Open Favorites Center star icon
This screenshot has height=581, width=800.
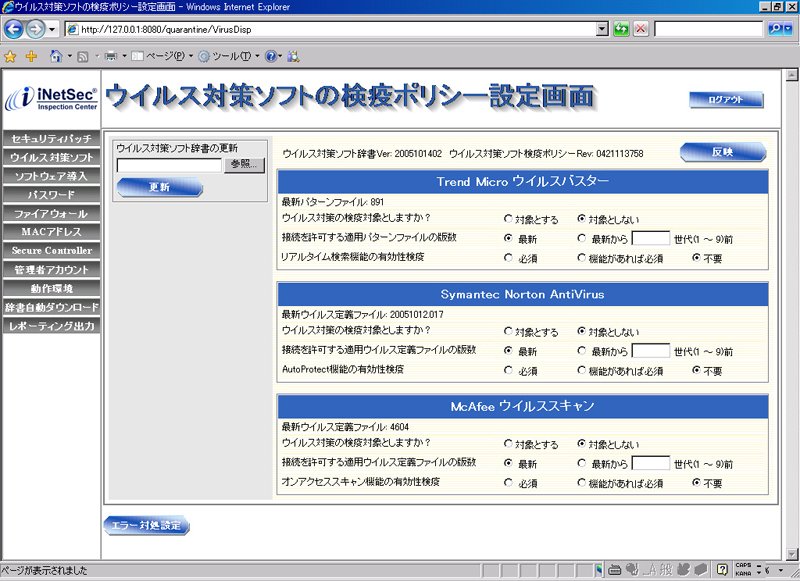click(x=10, y=56)
